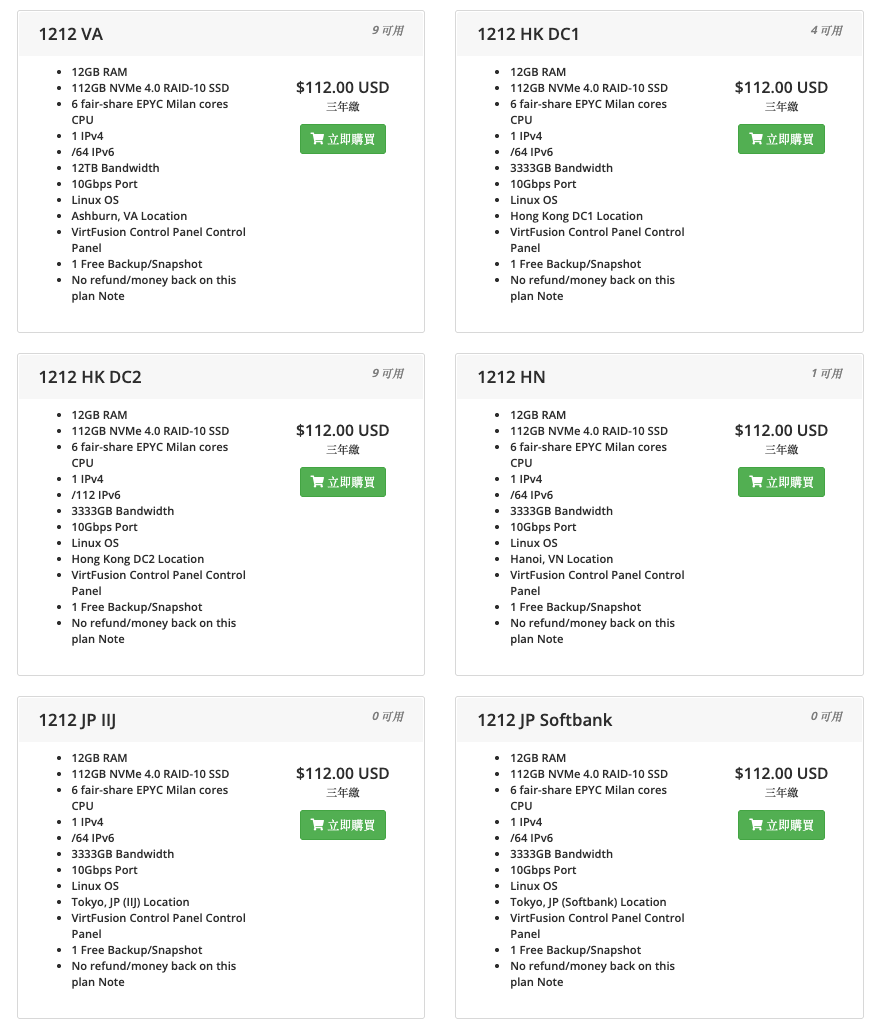Click "三年繳" under the JP Softbank price
Viewport: 879px width, 1034px height.
point(781,793)
